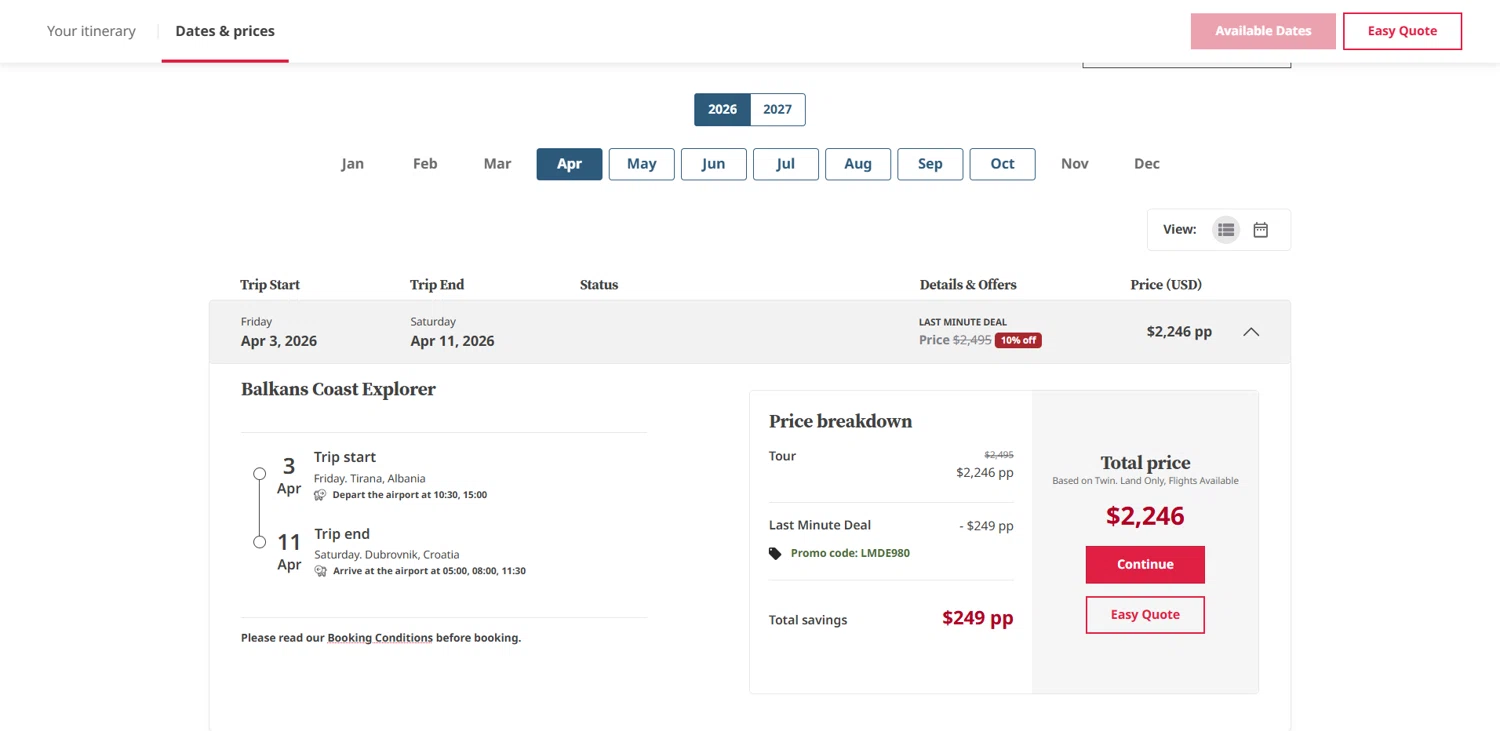Click airport transfer icon beside Depart the airport

[x=320, y=495]
